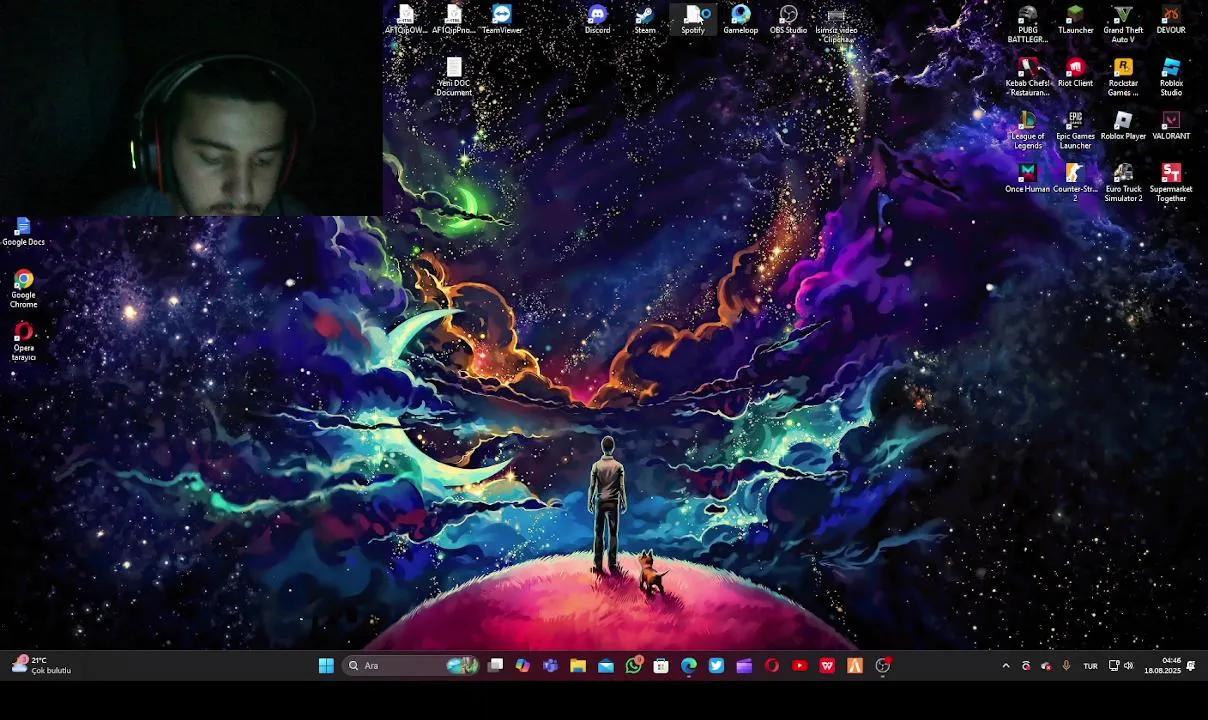The height and width of the screenshot is (720, 1208).
Task: Open the Mail app from the taskbar
Action: point(606,665)
